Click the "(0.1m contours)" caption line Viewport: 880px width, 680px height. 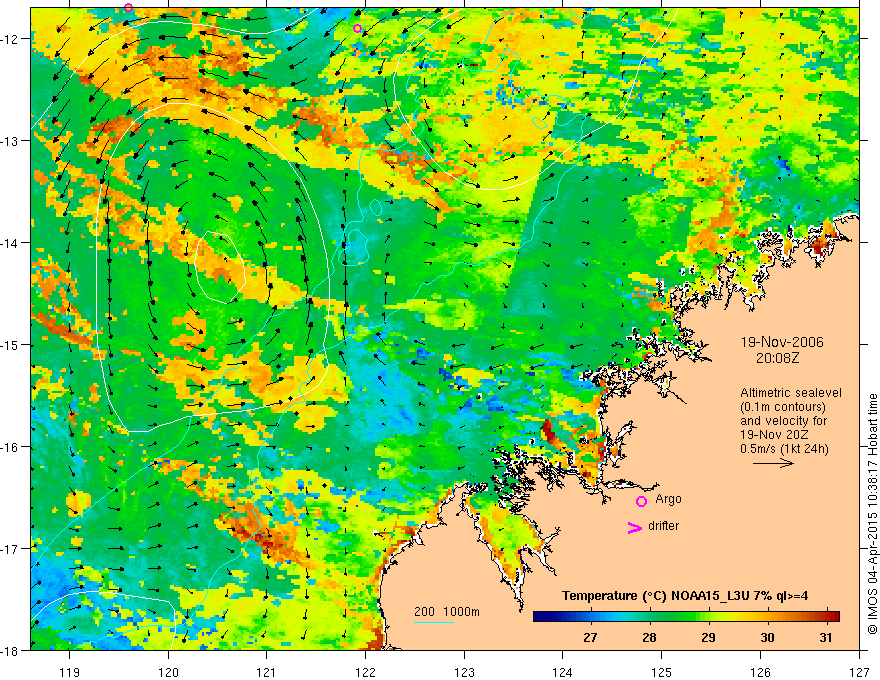click(x=783, y=407)
